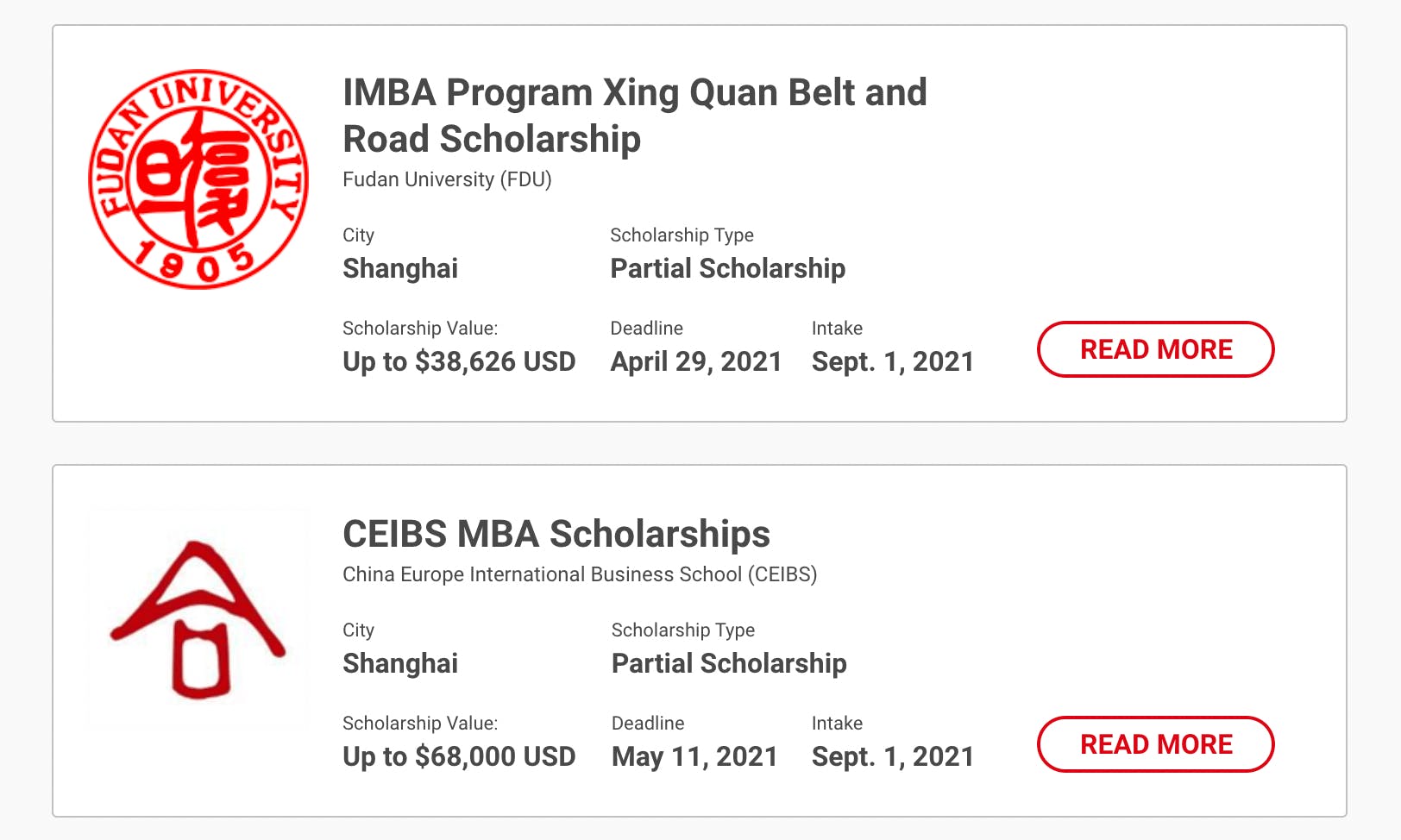Screen dimensions: 1401x840
Task: Click the Fudan University circular logo
Action: pos(198,179)
